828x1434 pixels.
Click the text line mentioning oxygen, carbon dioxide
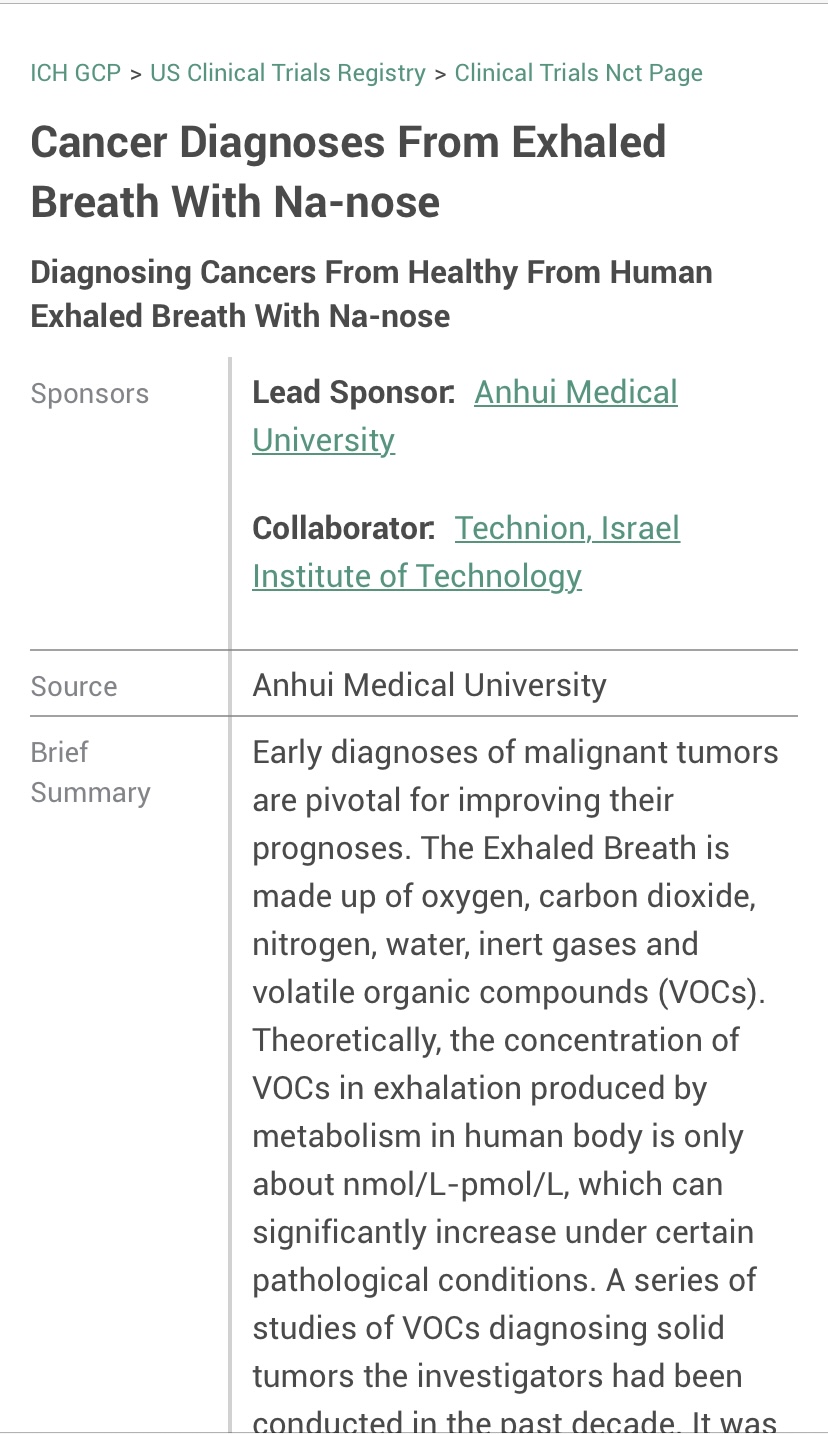[504, 896]
